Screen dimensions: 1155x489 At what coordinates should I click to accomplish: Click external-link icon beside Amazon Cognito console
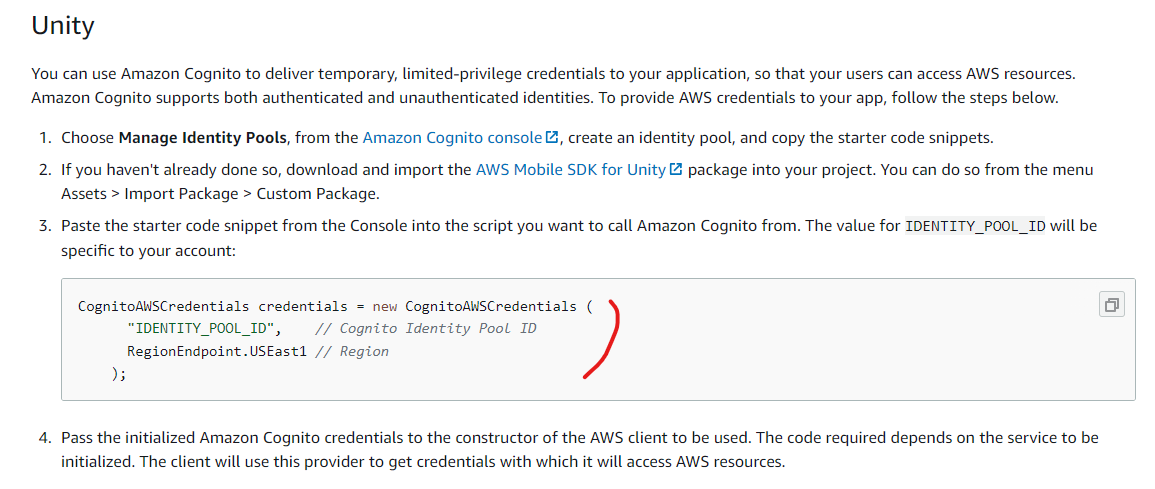coord(552,137)
